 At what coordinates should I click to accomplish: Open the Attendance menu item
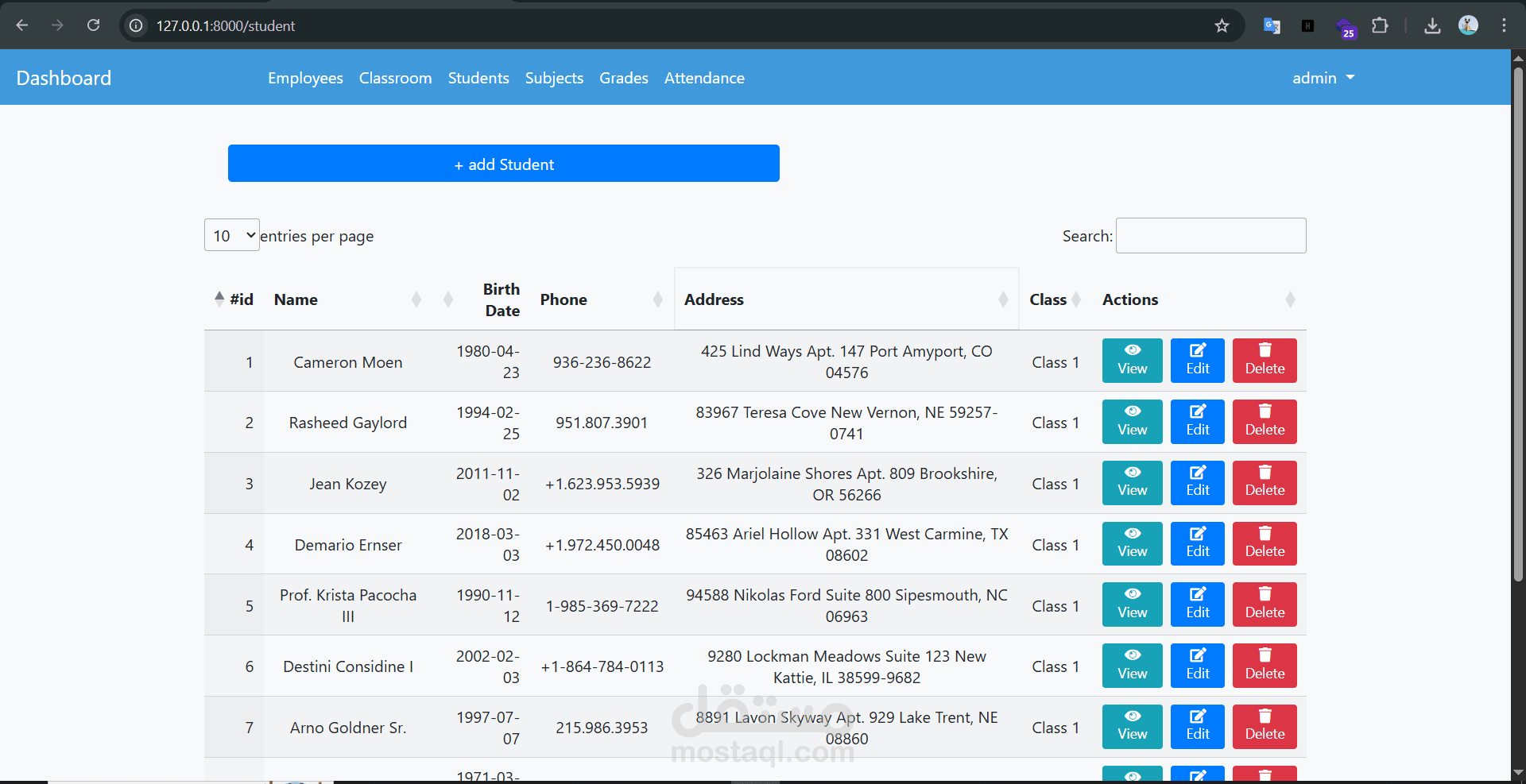(x=704, y=78)
